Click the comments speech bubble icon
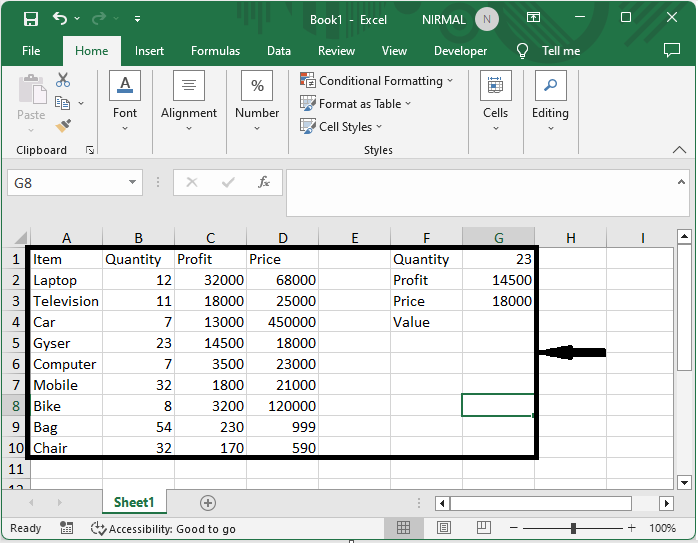This screenshot has width=698, height=543. (672, 51)
